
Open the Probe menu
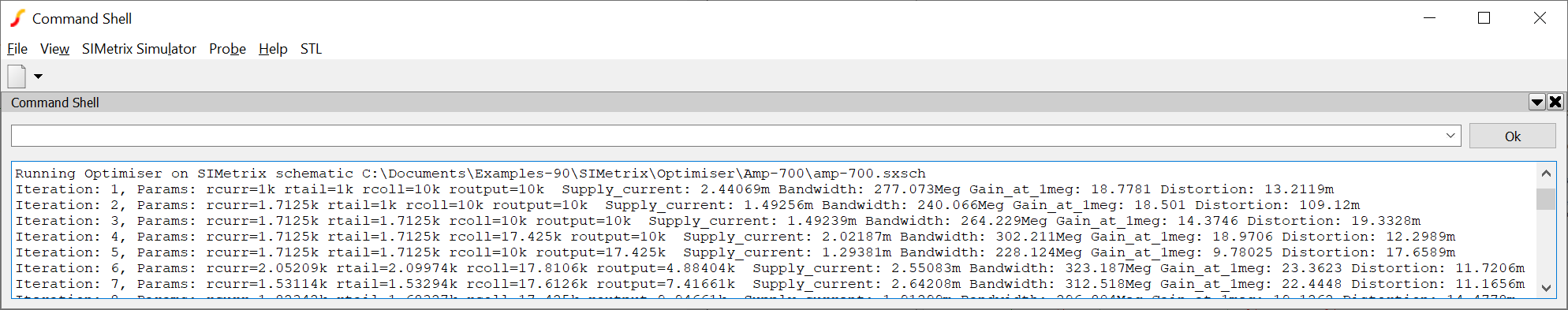(x=227, y=49)
